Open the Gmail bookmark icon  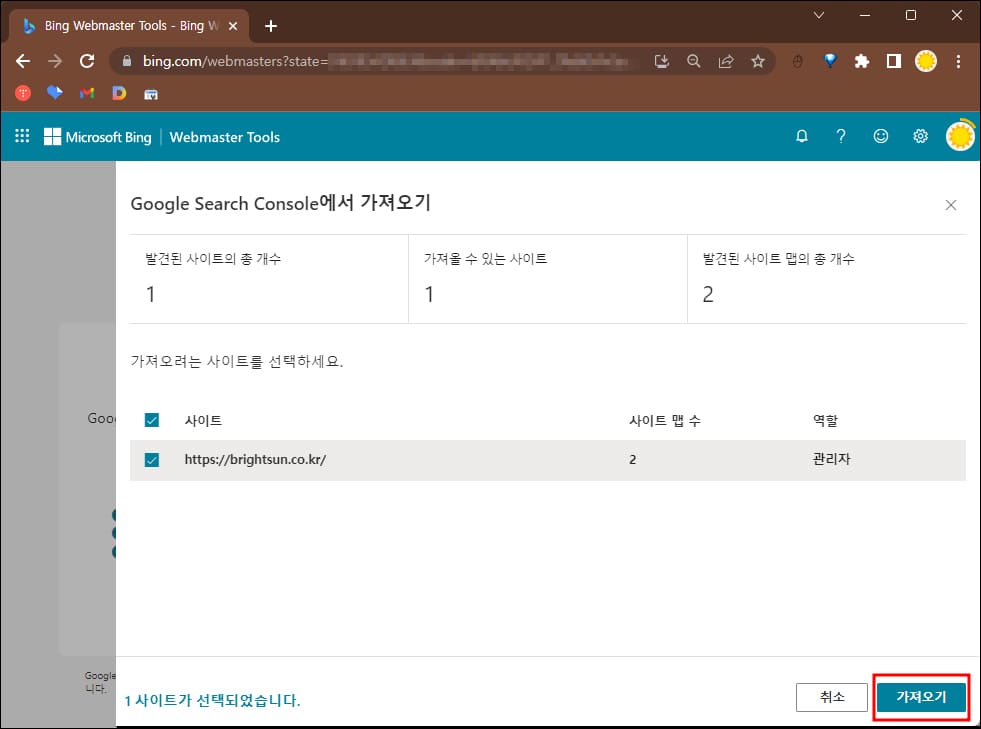(x=87, y=93)
